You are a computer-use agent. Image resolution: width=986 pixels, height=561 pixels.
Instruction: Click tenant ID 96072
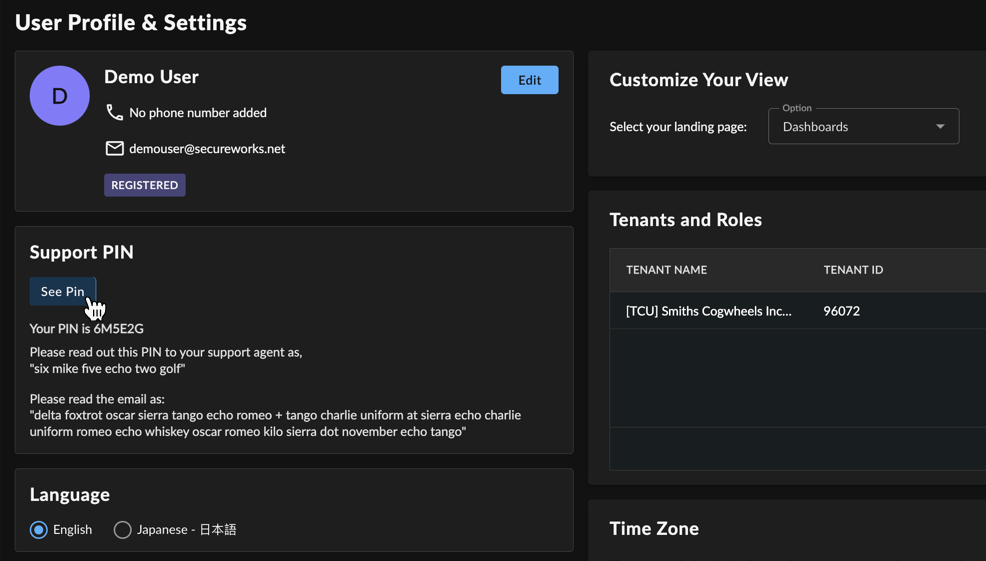click(841, 311)
